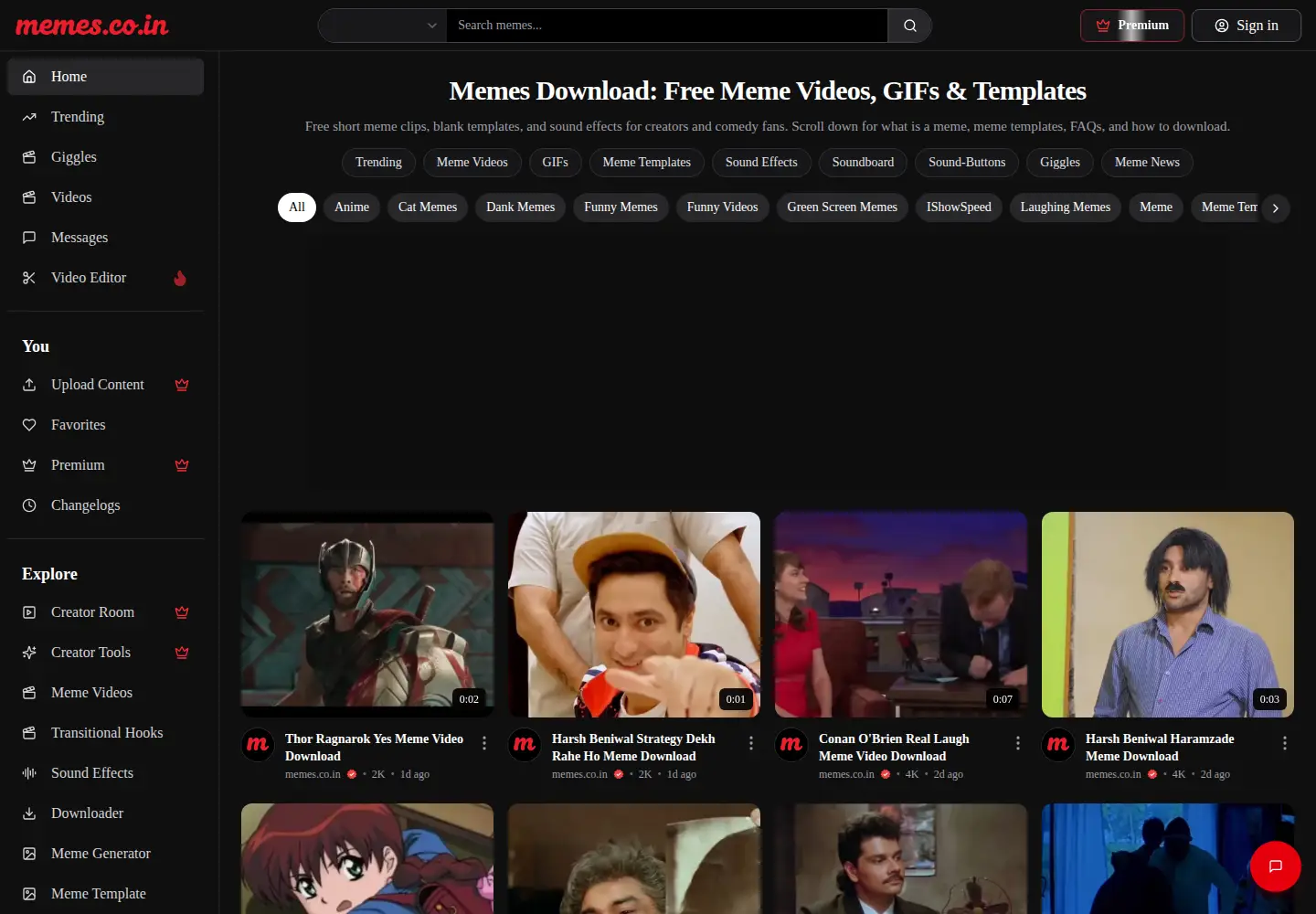Open options menu for Harsh Beniwal Haramzade video
Image resolution: width=1316 pixels, height=914 pixels.
1285,743
